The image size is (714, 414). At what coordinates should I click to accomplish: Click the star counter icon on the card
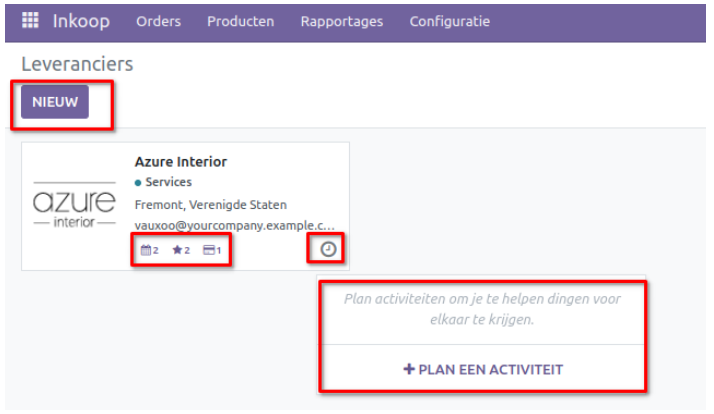pyautogui.click(x=180, y=250)
